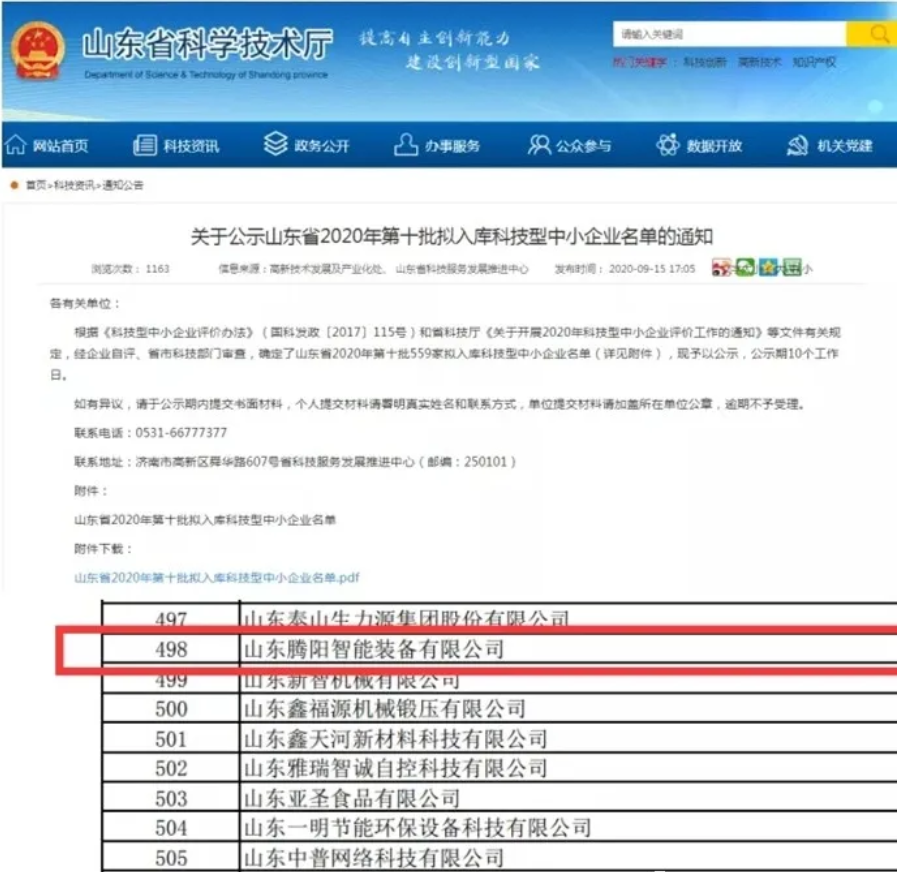
Task: Select row number 498 in the table
Action: [x=171, y=649]
